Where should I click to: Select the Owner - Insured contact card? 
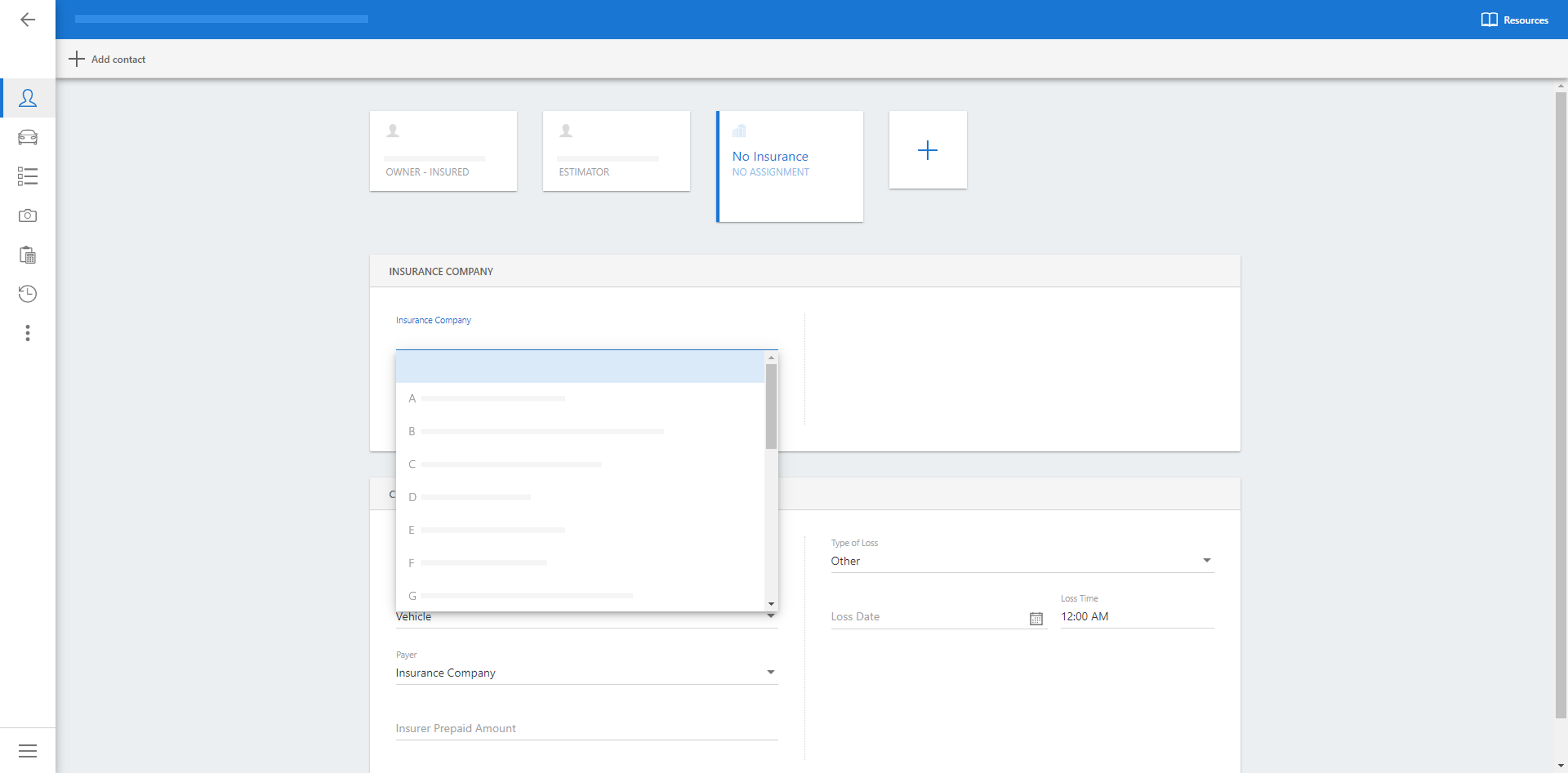click(443, 151)
